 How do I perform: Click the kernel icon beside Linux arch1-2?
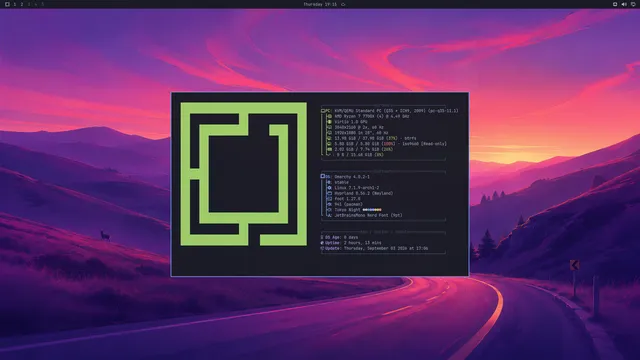[x=329, y=188]
